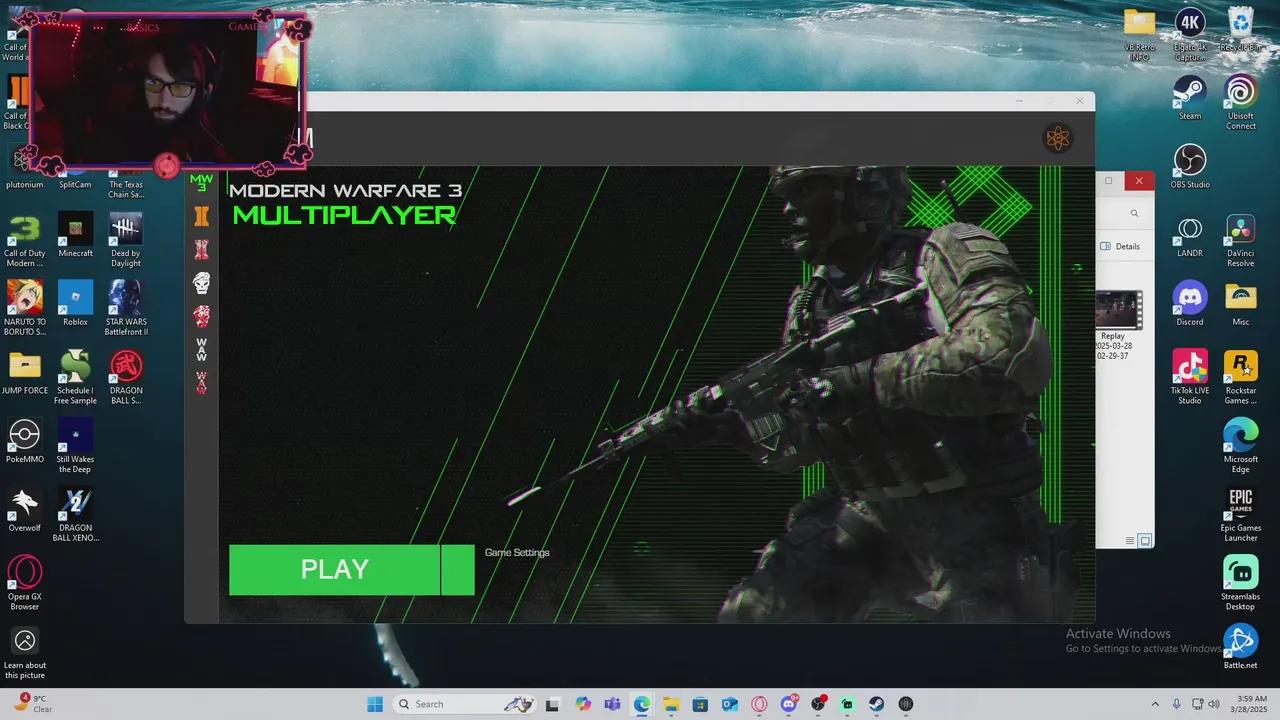This screenshot has width=1280, height=720.
Task: Open the Minecraft desktop shortcut
Action: 75,235
